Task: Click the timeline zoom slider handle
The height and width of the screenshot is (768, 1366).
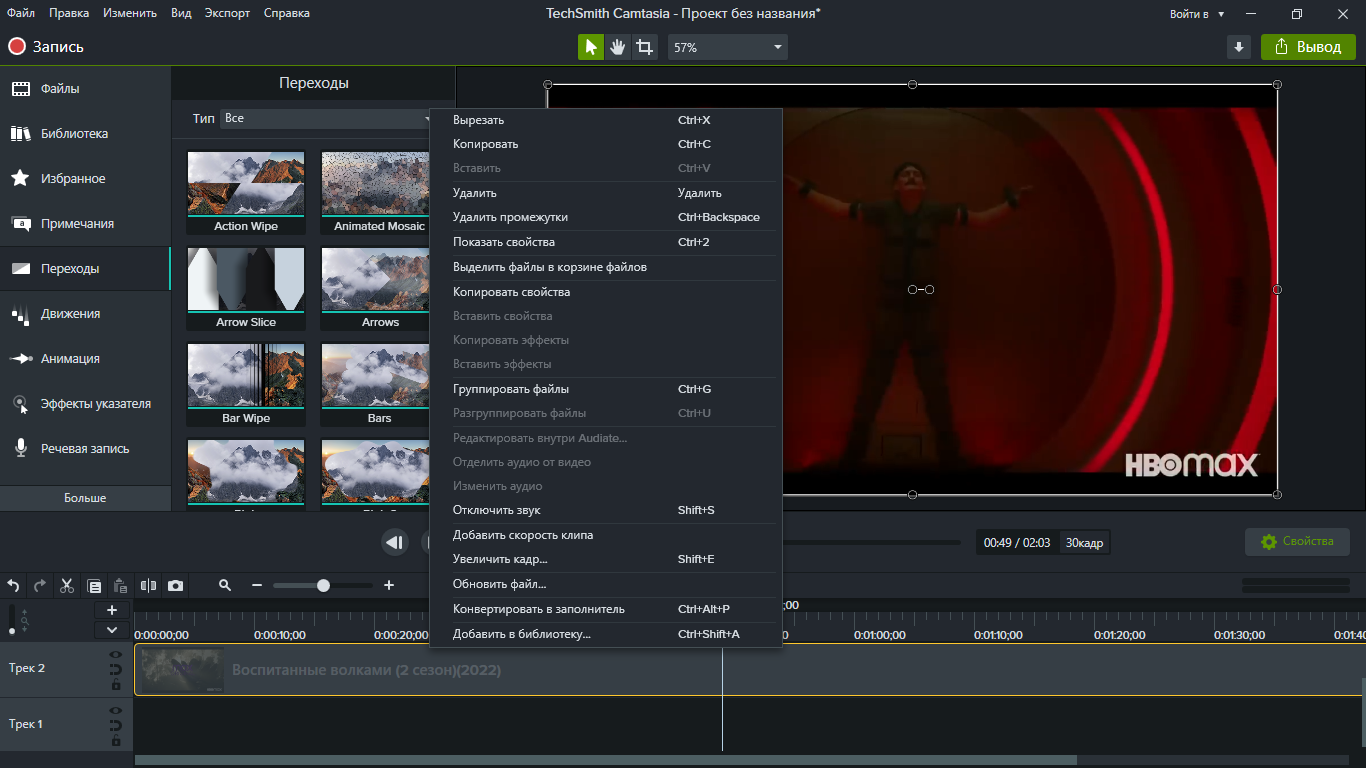Action: point(323,586)
